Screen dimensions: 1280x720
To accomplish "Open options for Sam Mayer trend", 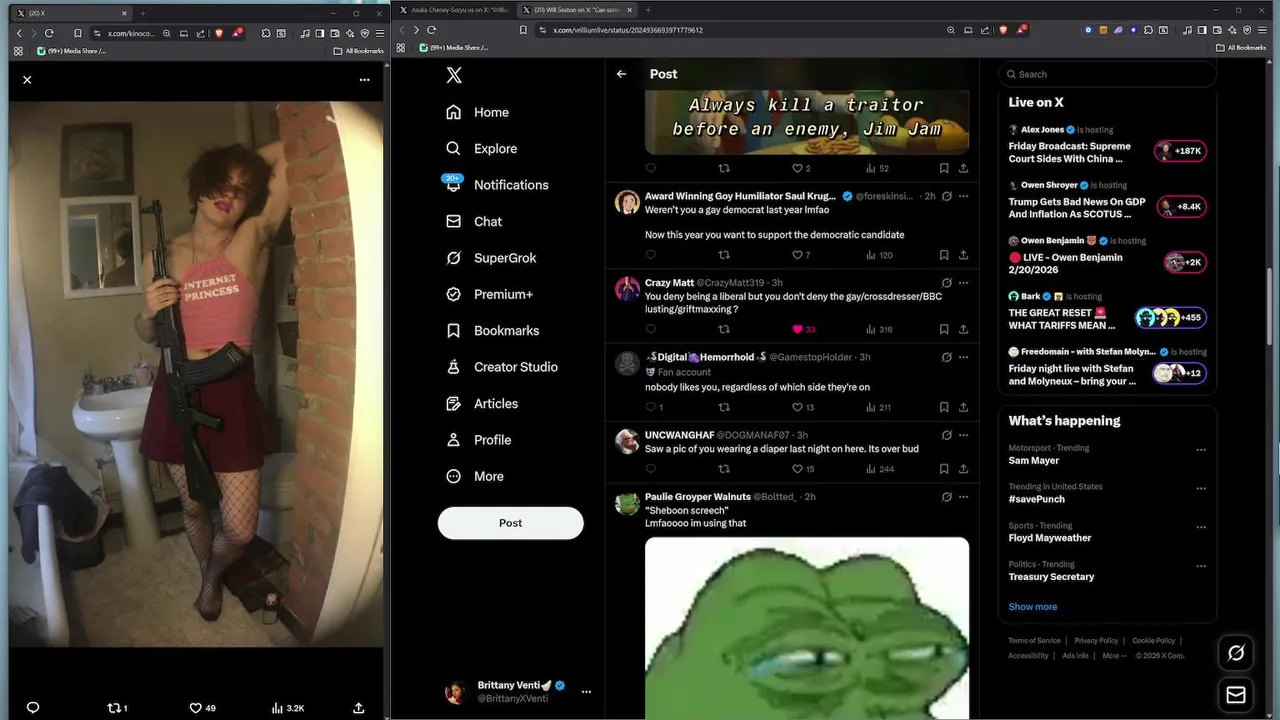I will 1201,450.
